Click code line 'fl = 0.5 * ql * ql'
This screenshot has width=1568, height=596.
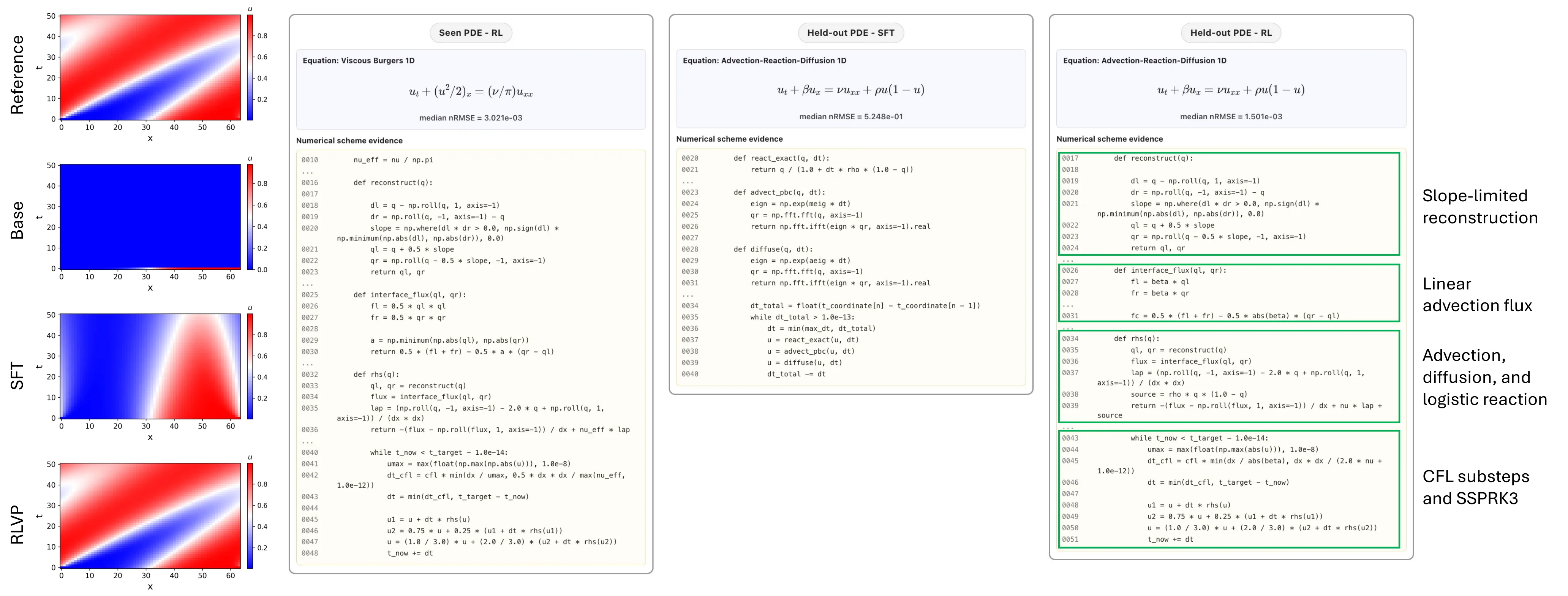[x=408, y=306]
